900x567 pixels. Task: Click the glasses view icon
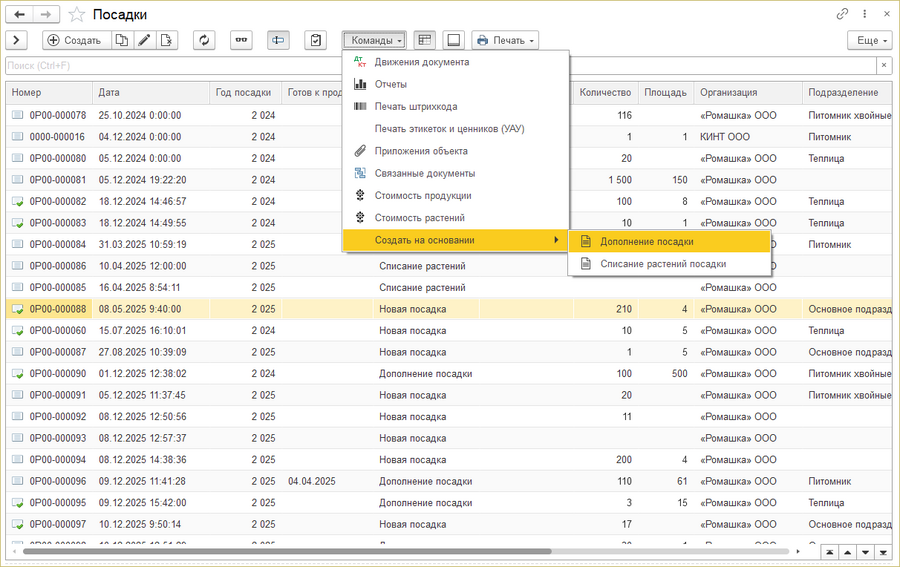241,40
